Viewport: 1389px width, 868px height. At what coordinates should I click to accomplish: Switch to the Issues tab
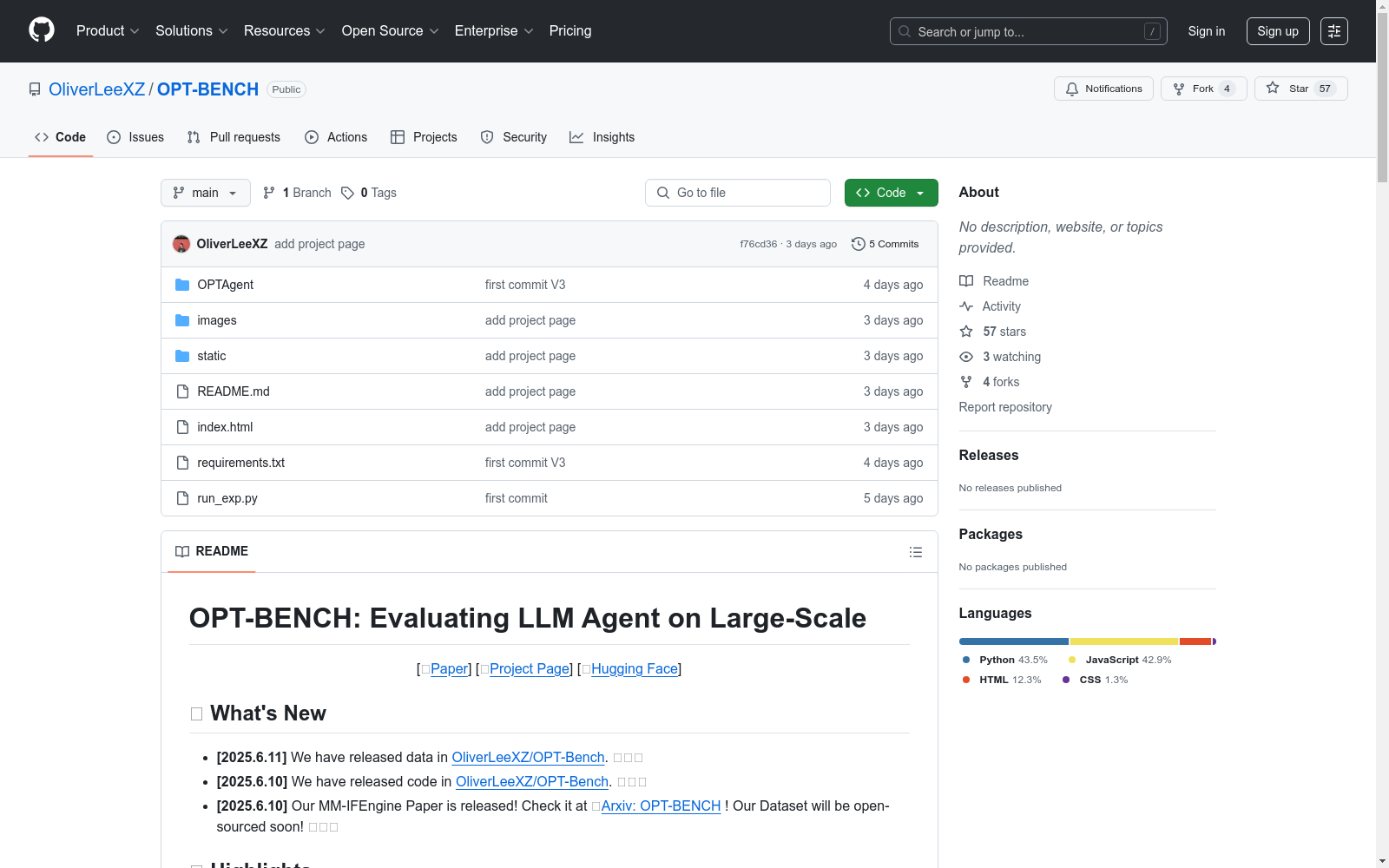click(135, 137)
